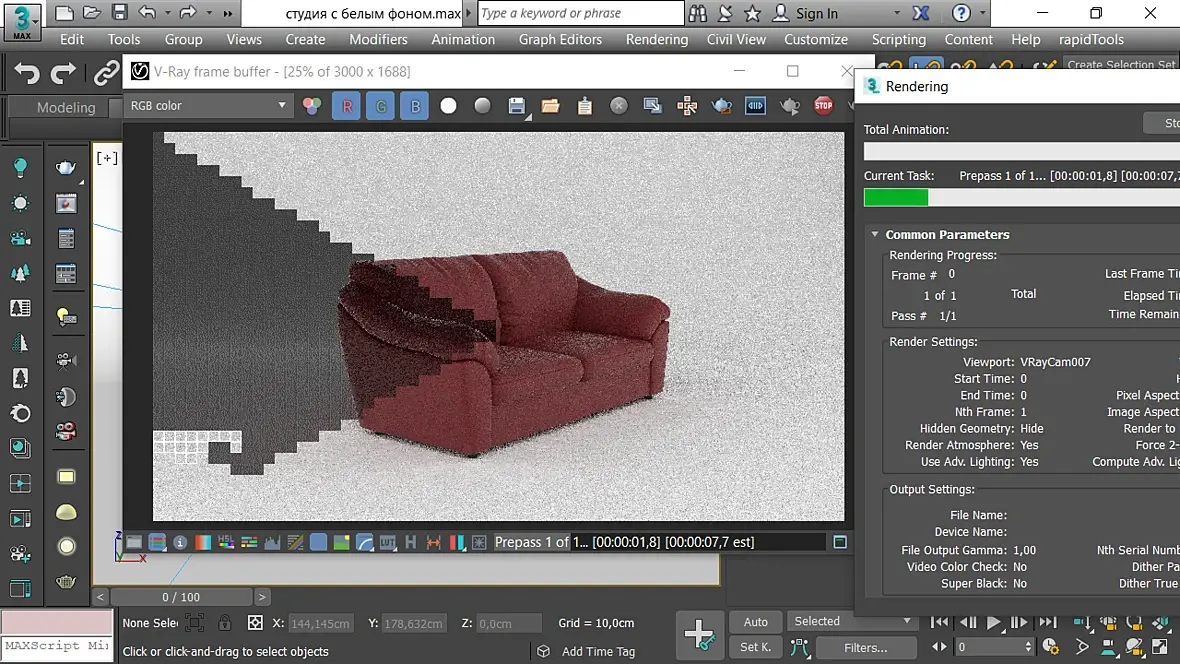The width and height of the screenshot is (1180, 664).
Task: Open the Rendering menu
Action: coord(656,39)
